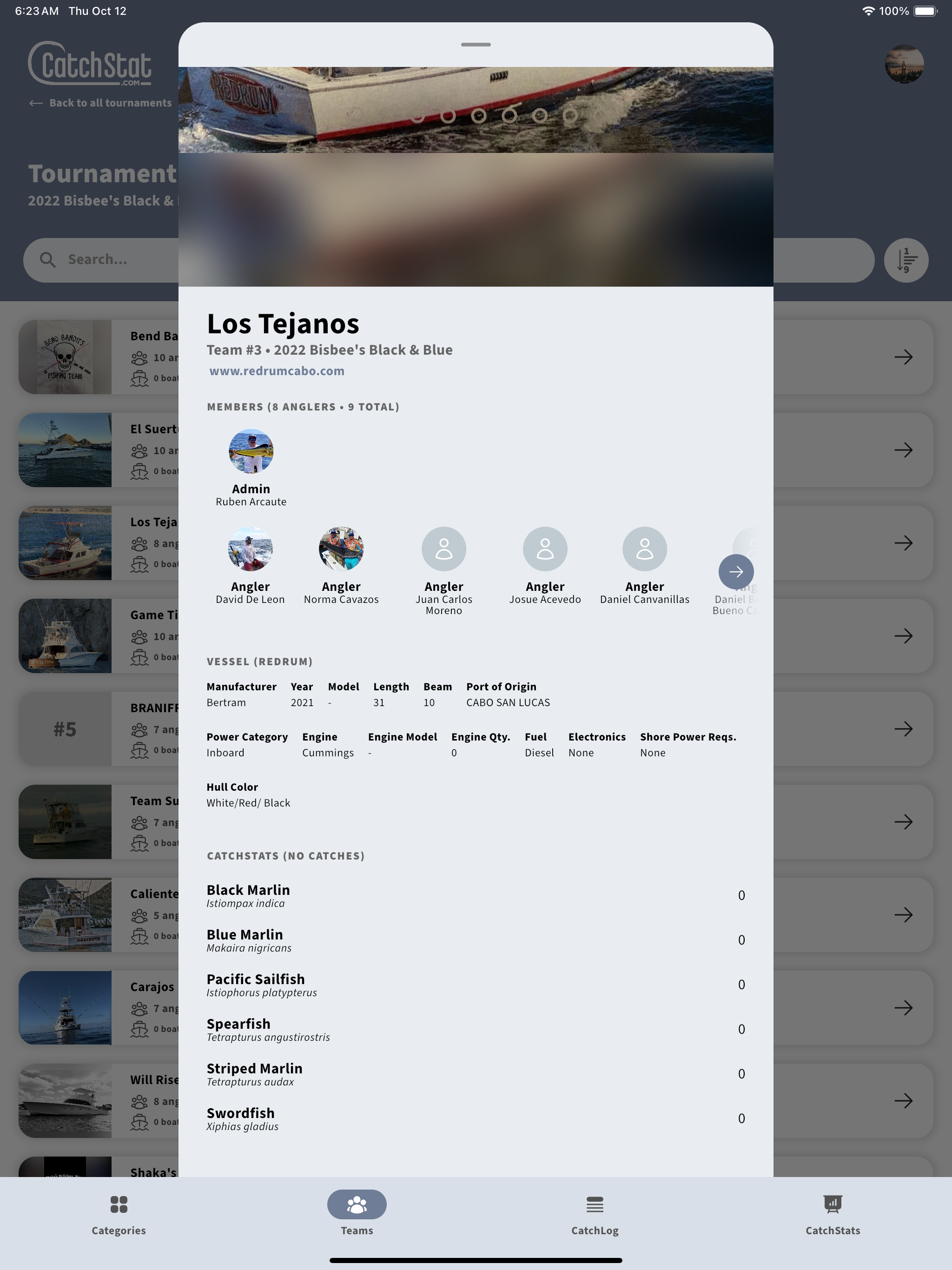Select admin Ruben Arcaute avatar
This screenshot has height=1270, width=952.
(x=251, y=451)
